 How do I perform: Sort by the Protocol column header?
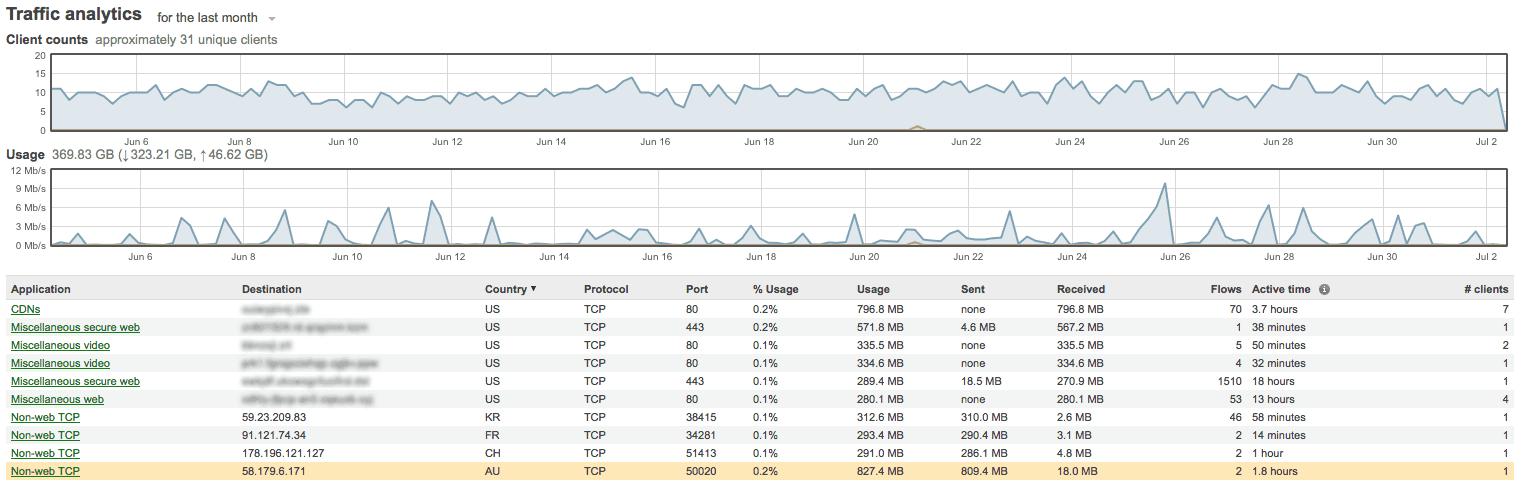coord(606,289)
